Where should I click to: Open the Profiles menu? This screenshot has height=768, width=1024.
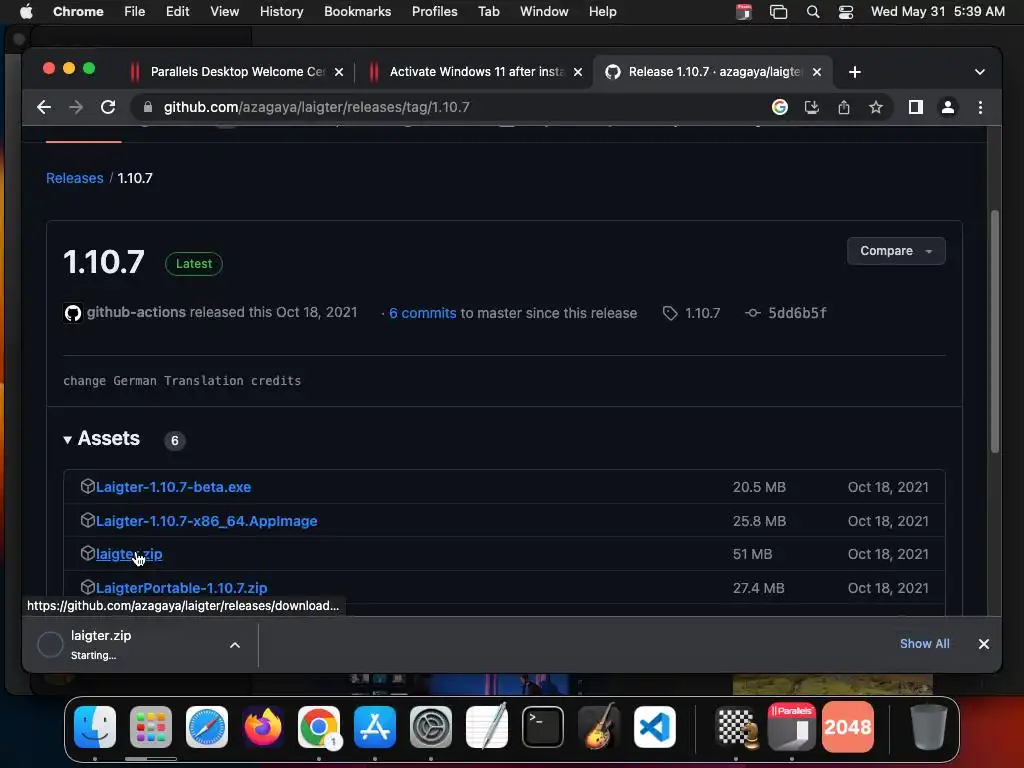[x=434, y=12]
